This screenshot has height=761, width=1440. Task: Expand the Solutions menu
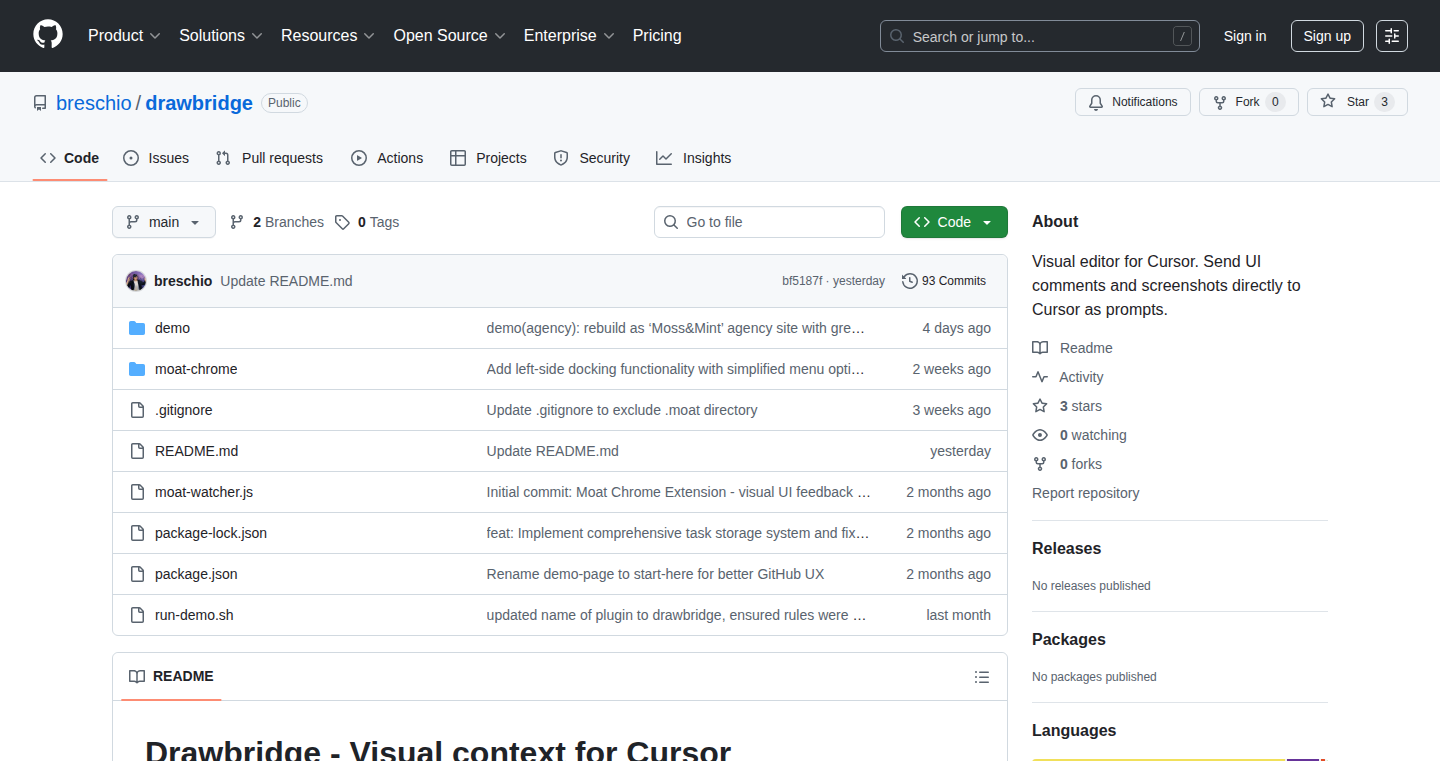click(x=220, y=35)
